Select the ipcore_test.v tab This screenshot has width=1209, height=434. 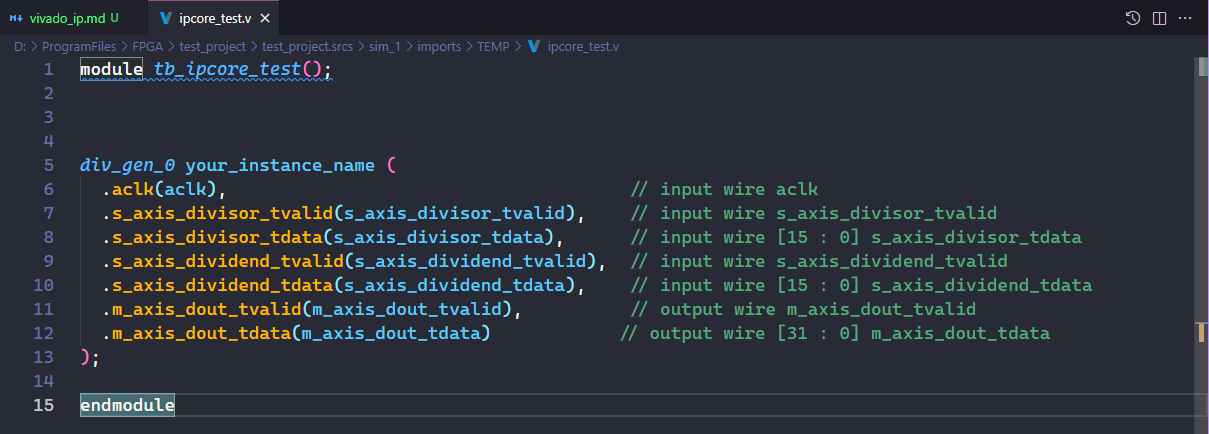[213, 18]
